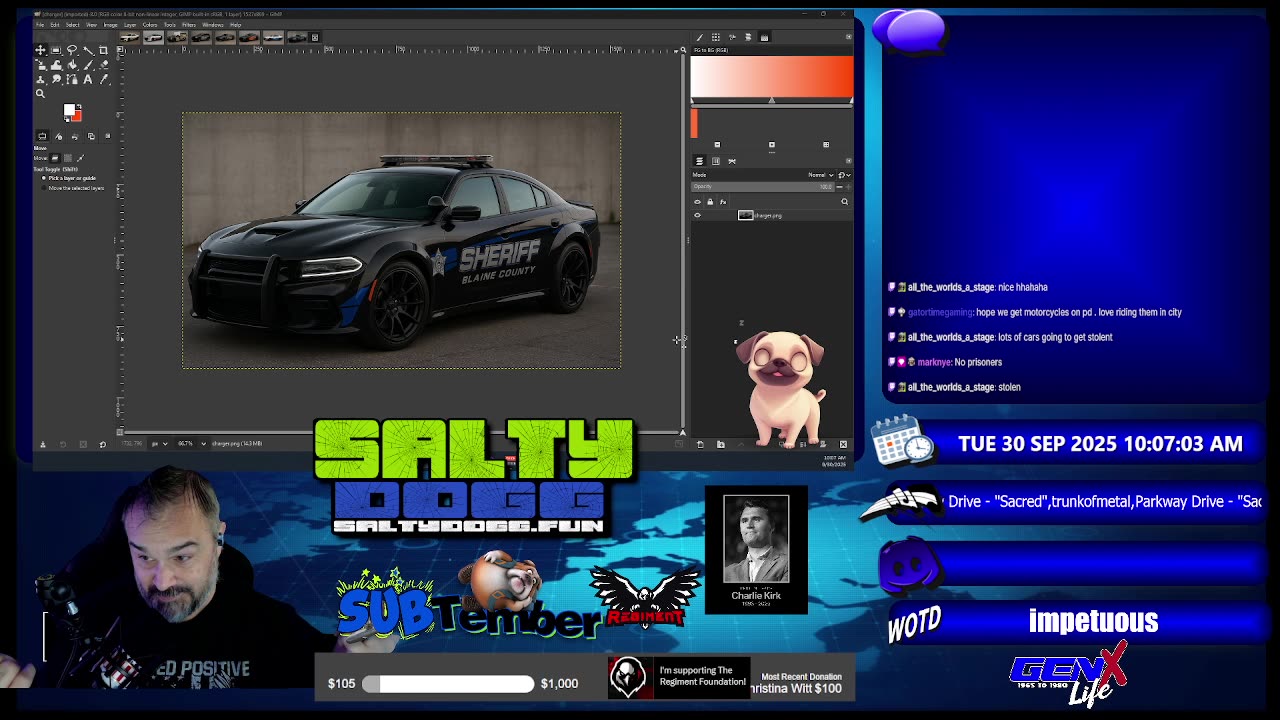
Task: Select the Text tool
Action: tap(88, 79)
